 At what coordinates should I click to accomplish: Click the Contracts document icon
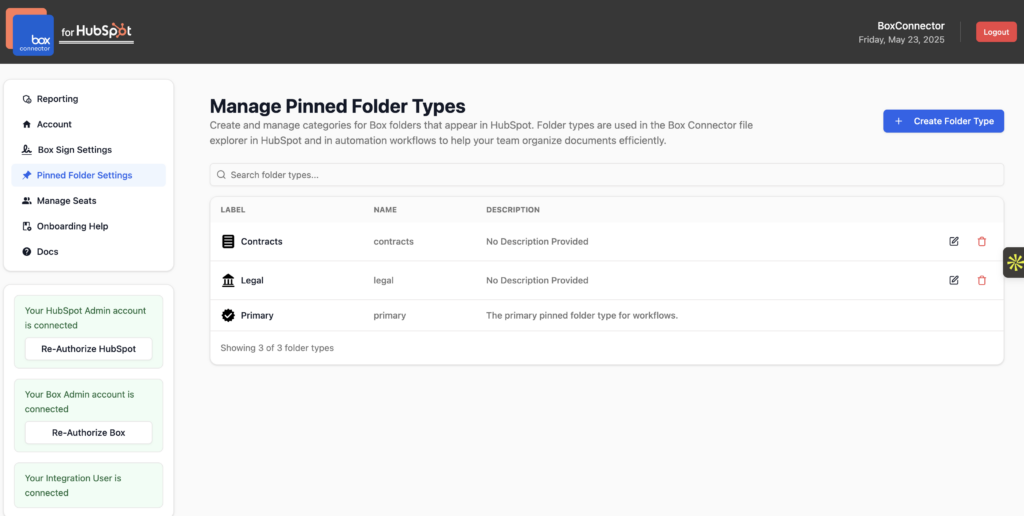click(228, 242)
